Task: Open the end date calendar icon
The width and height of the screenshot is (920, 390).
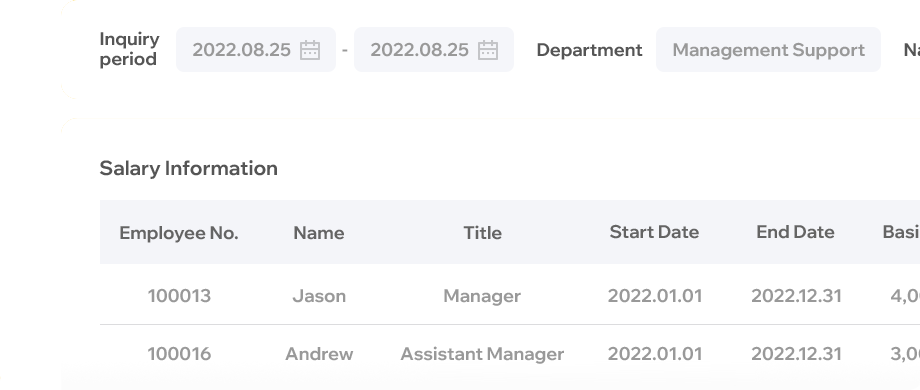Action: point(488,50)
